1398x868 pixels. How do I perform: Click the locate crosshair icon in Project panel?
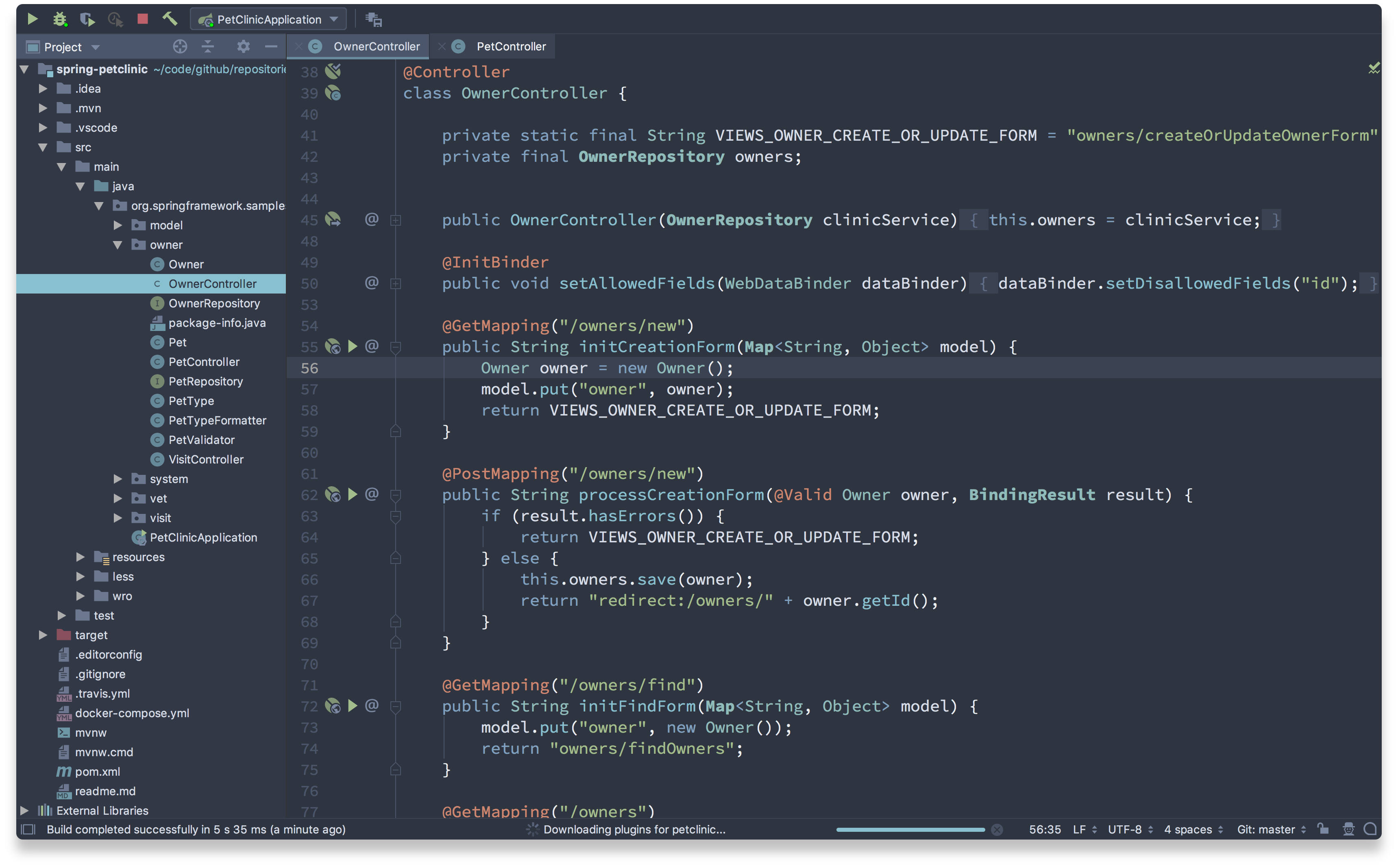[x=180, y=46]
